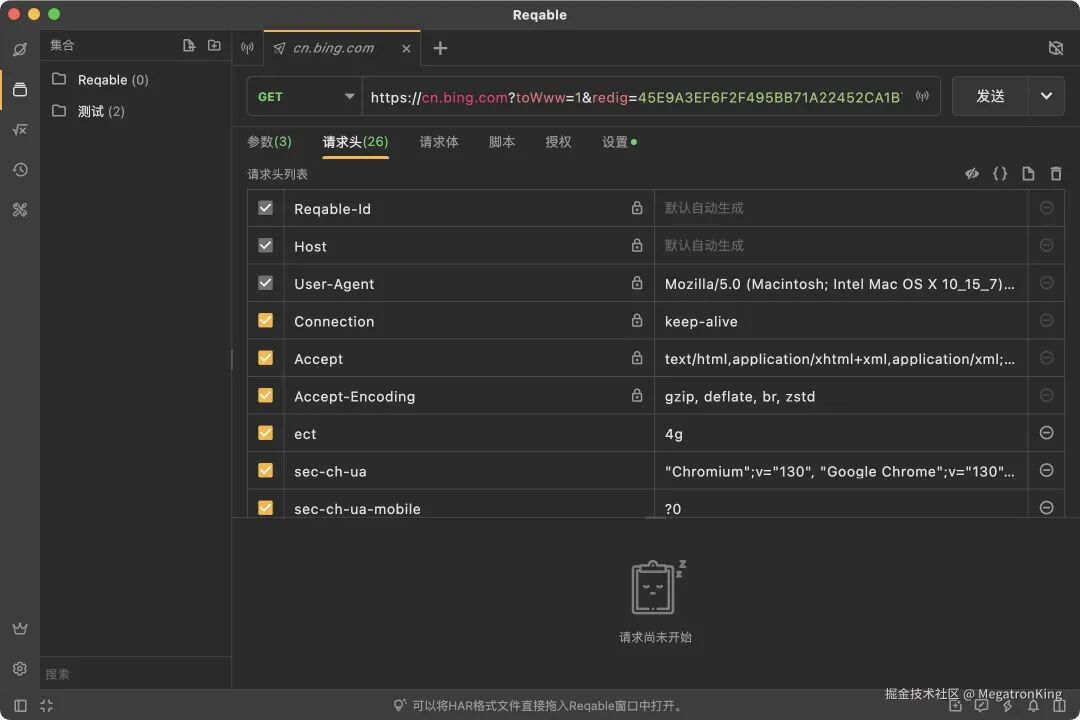Viewport: 1080px width, 720px height.
Task: Open the toolbox panel in the sidebar
Action: [x=20, y=209]
